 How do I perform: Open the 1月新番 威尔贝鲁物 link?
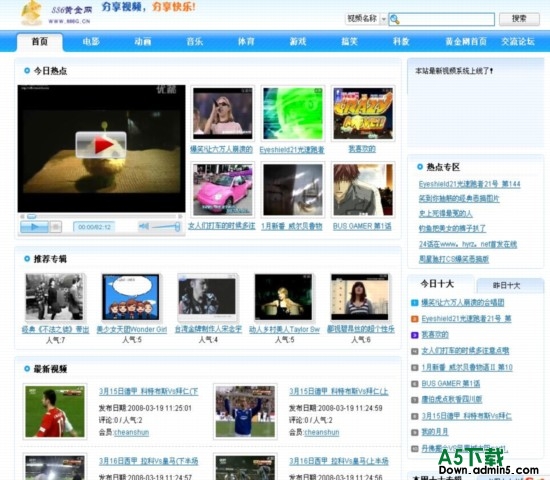pos(292,227)
